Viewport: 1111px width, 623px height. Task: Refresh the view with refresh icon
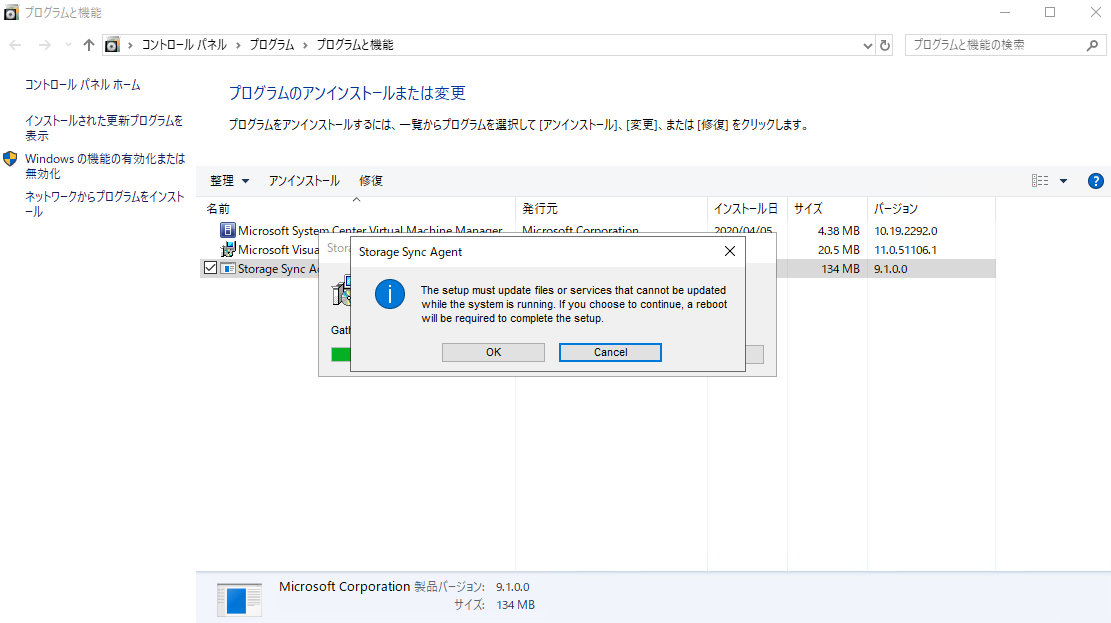pyautogui.click(x=885, y=45)
